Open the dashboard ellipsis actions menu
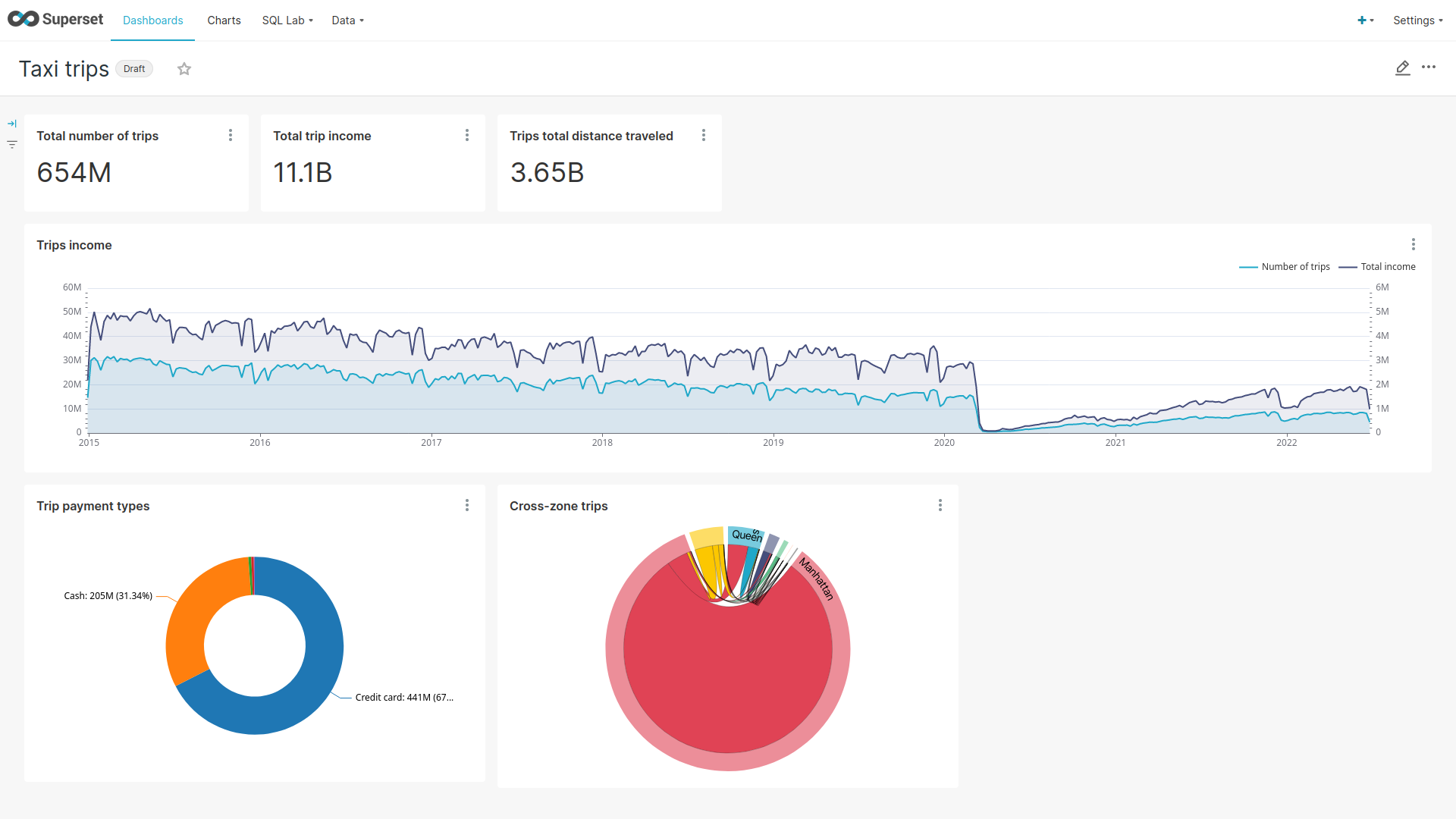The image size is (1456, 819). [1429, 67]
